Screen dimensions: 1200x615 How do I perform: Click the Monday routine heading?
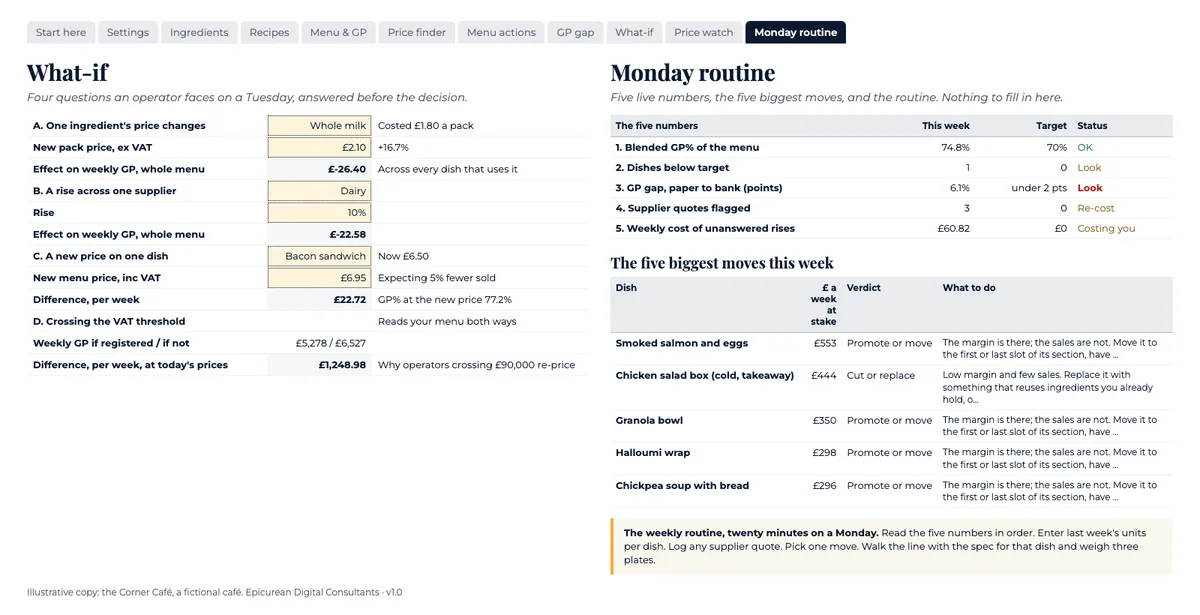693,73
